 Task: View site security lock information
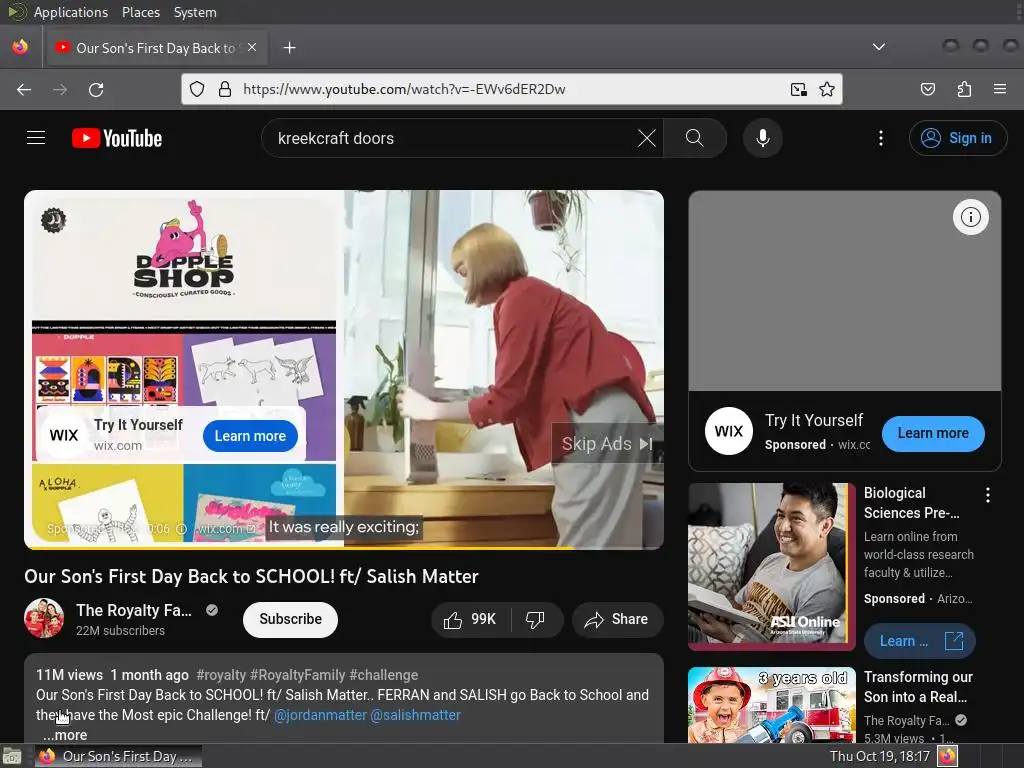click(x=225, y=89)
